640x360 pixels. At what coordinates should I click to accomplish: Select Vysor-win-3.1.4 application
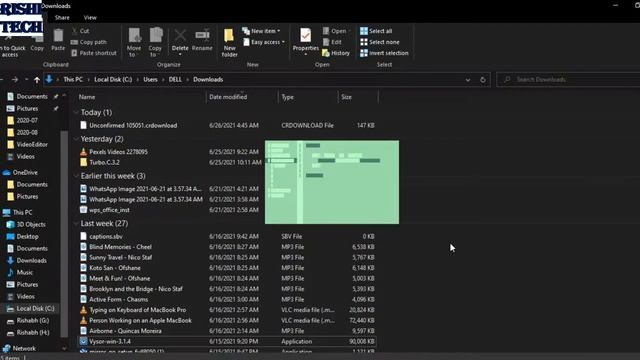[x=227, y=341]
